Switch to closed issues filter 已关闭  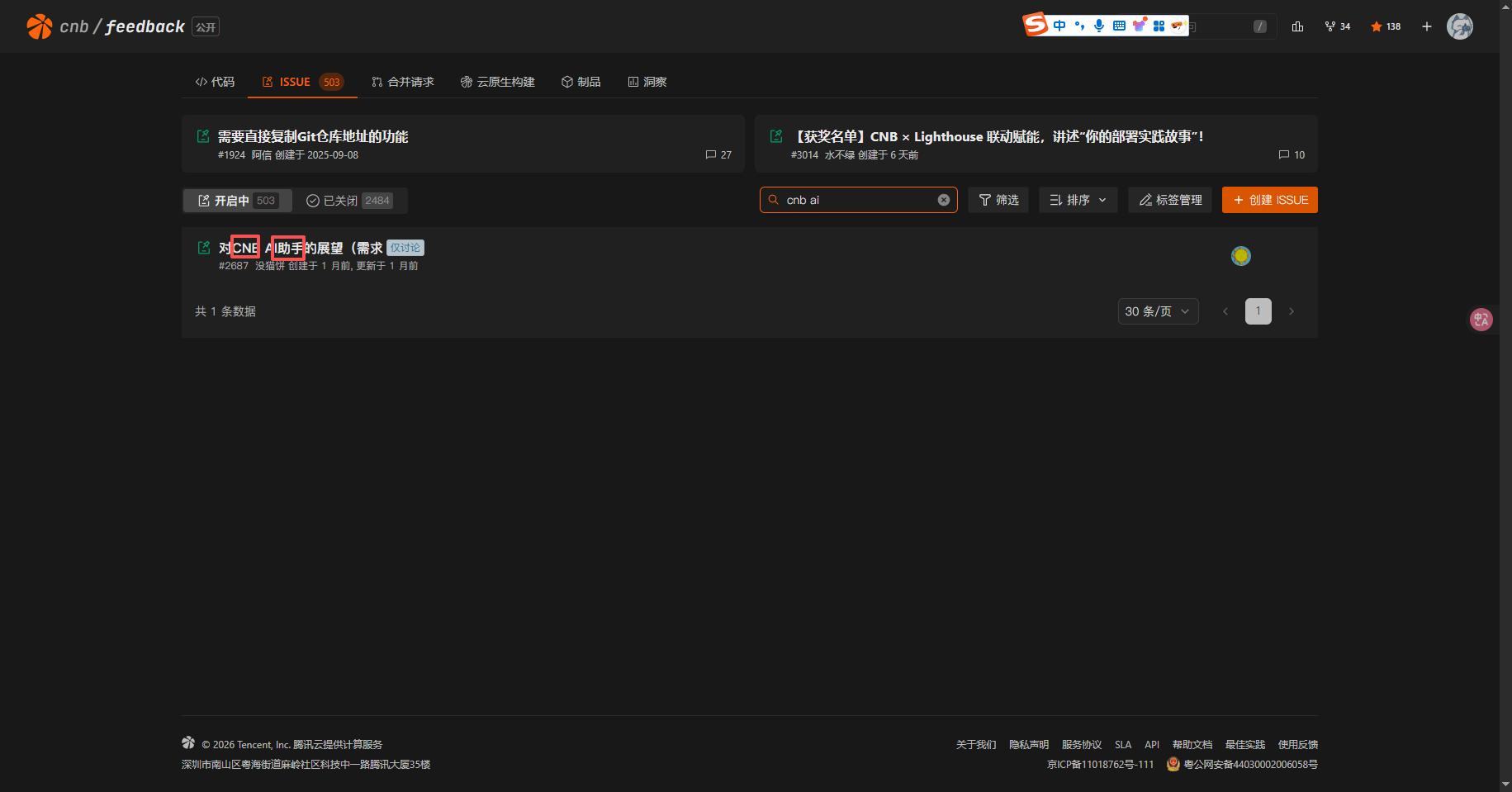(x=348, y=201)
